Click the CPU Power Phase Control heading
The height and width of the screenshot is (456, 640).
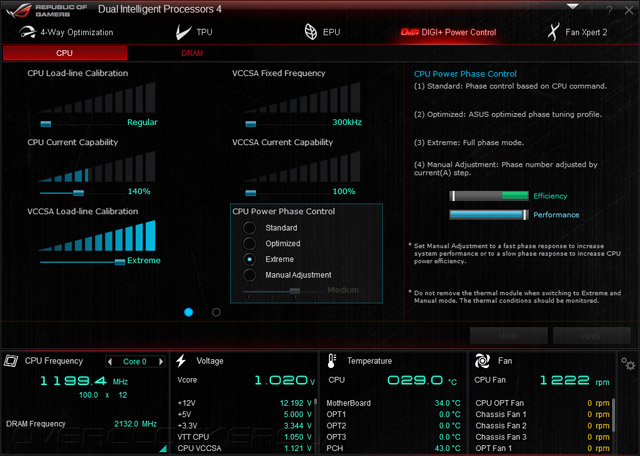tap(284, 211)
